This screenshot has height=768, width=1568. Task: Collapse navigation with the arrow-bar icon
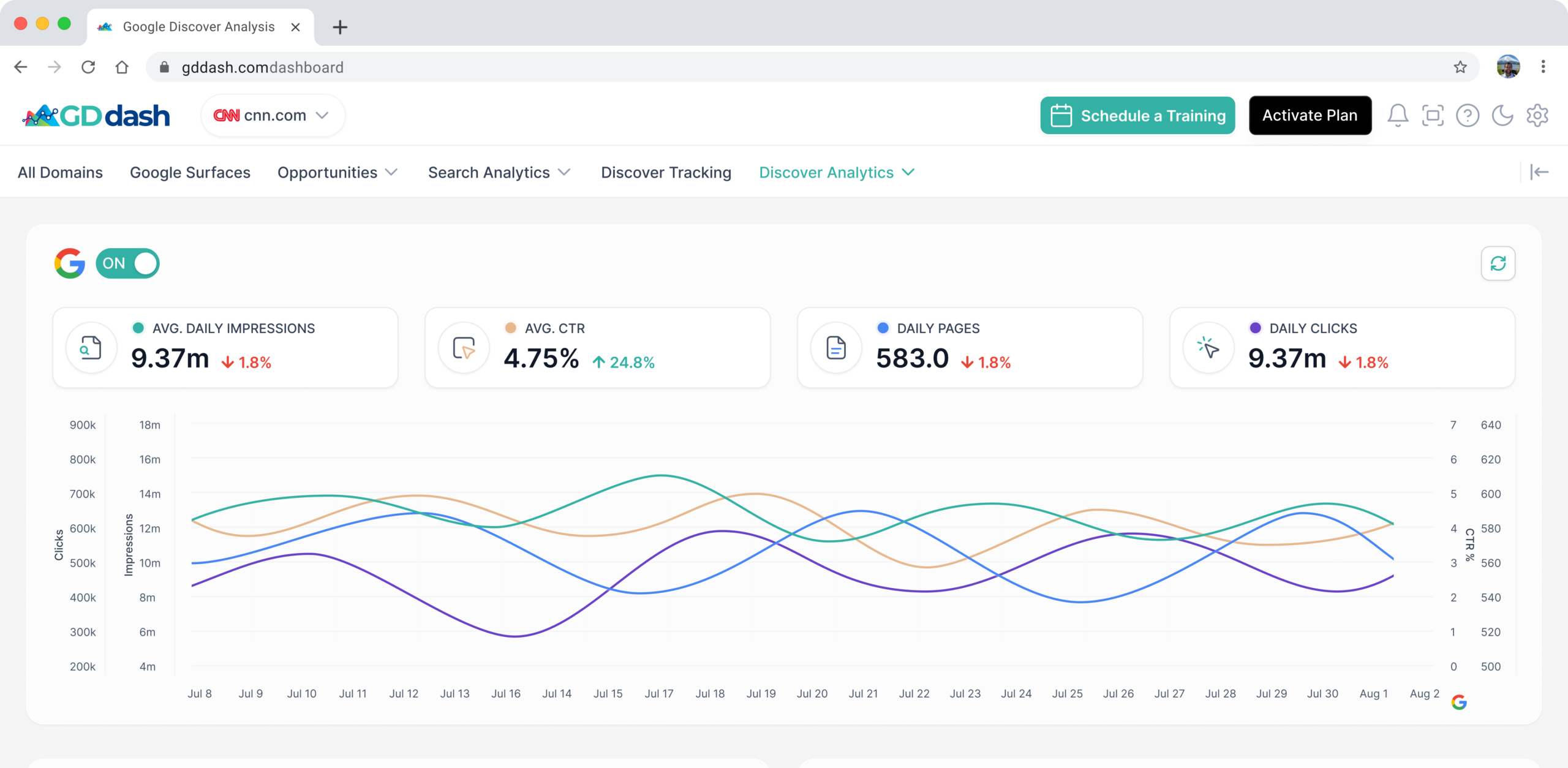(x=1539, y=172)
